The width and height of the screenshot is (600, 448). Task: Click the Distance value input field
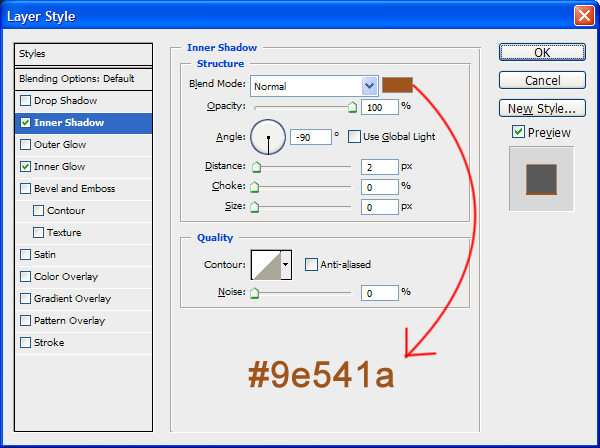pos(379,167)
